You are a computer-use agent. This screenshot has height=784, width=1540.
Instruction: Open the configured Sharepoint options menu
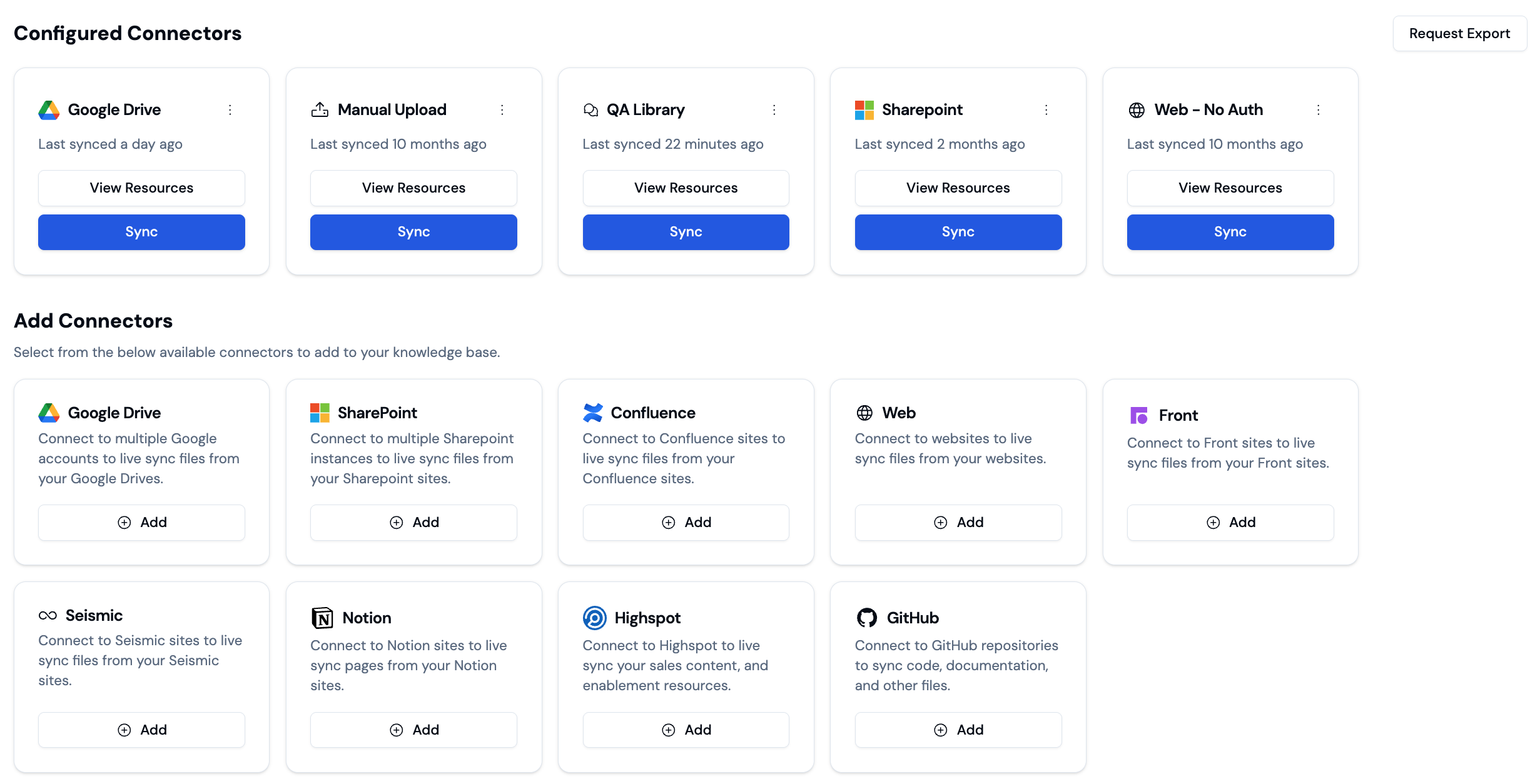(1046, 110)
